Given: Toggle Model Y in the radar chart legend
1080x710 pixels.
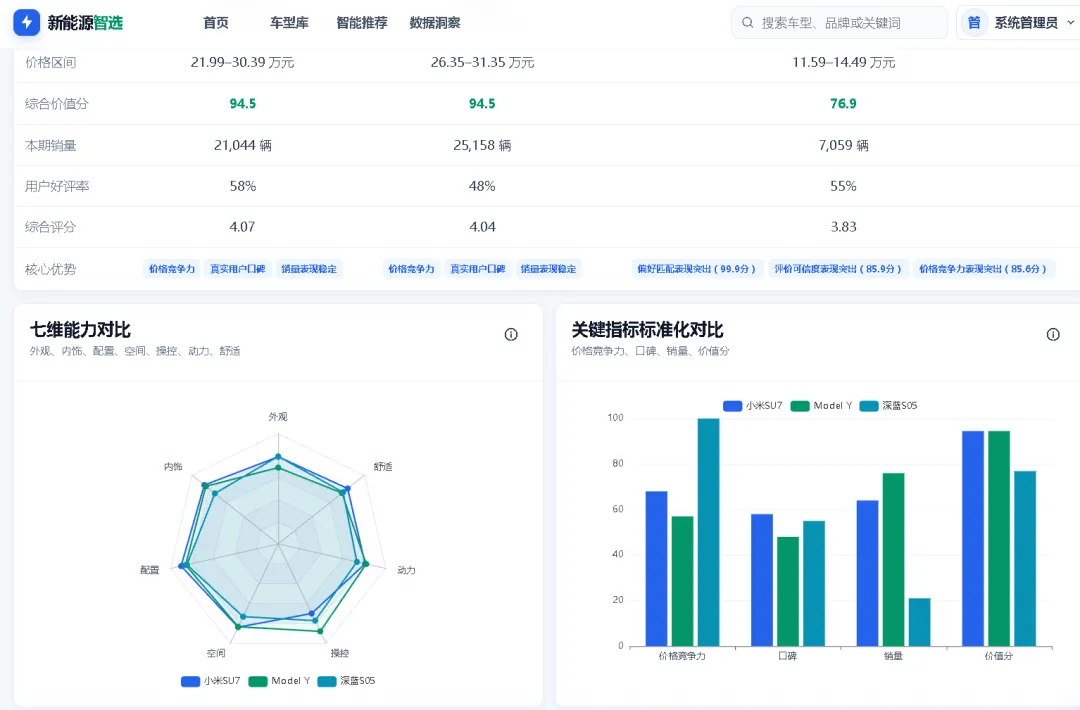Looking at the screenshot, I should [x=280, y=681].
